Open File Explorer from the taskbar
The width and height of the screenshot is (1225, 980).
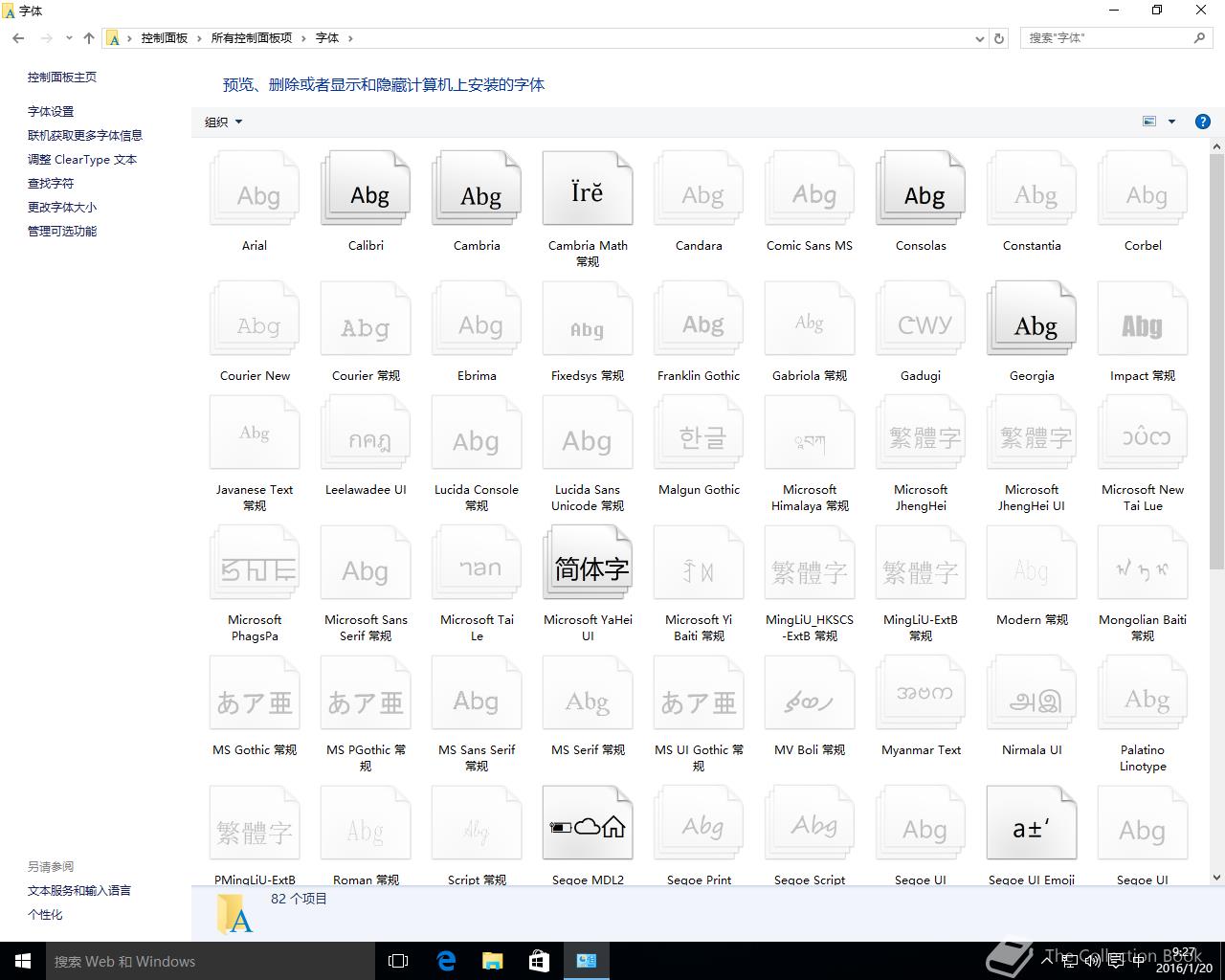pyautogui.click(x=493, y=961)
